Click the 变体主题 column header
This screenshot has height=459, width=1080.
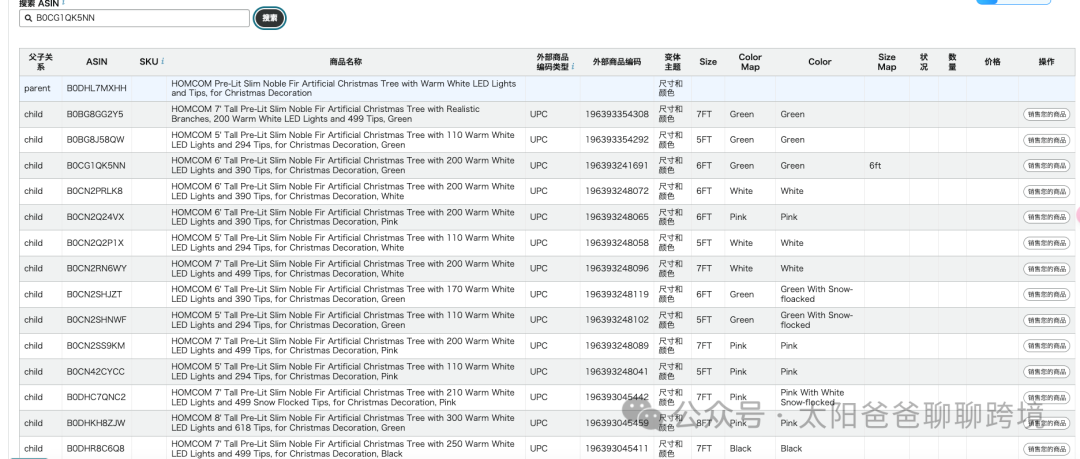click(673, 62)
